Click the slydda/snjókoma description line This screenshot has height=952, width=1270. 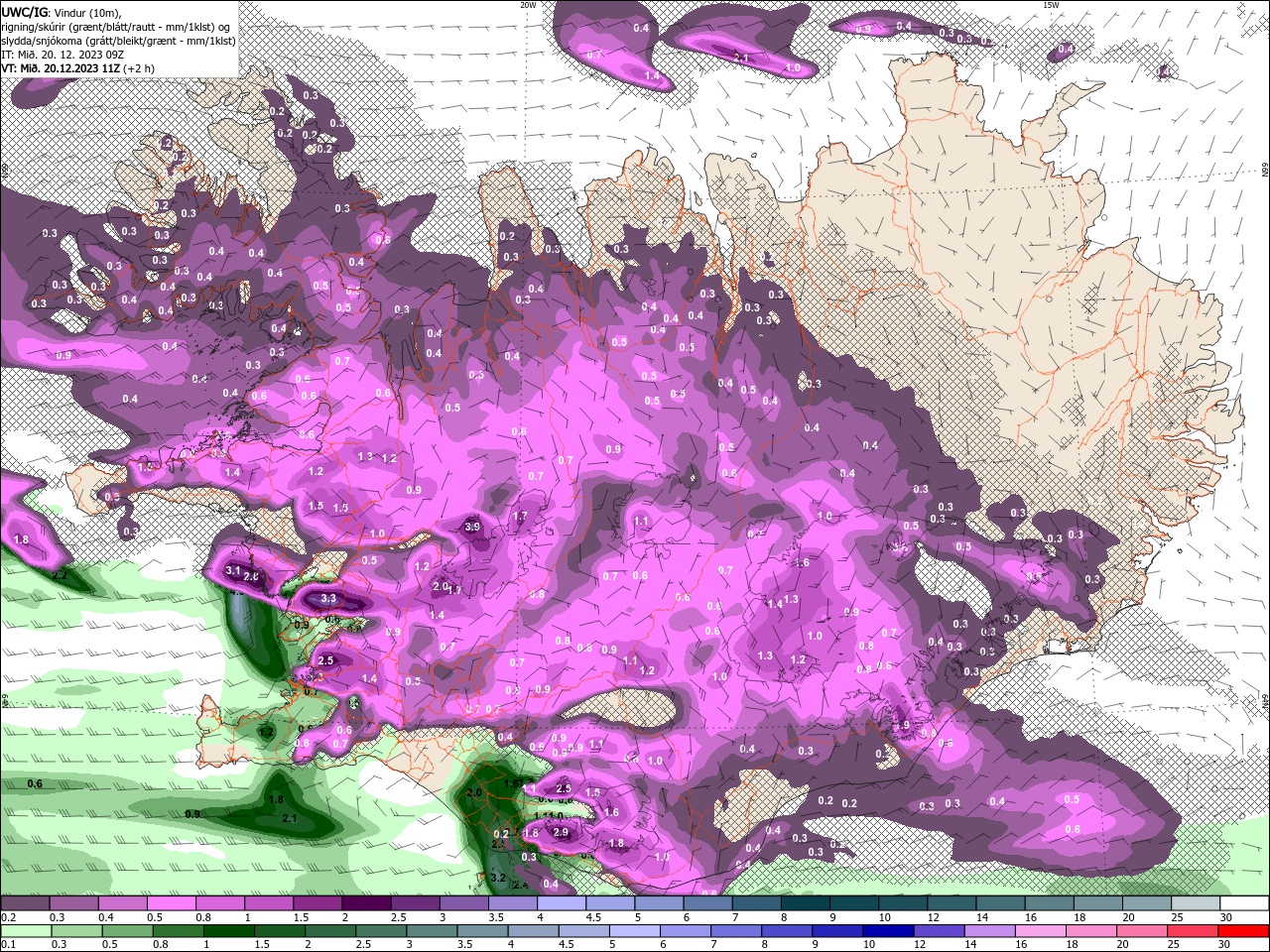click(118, 40)
